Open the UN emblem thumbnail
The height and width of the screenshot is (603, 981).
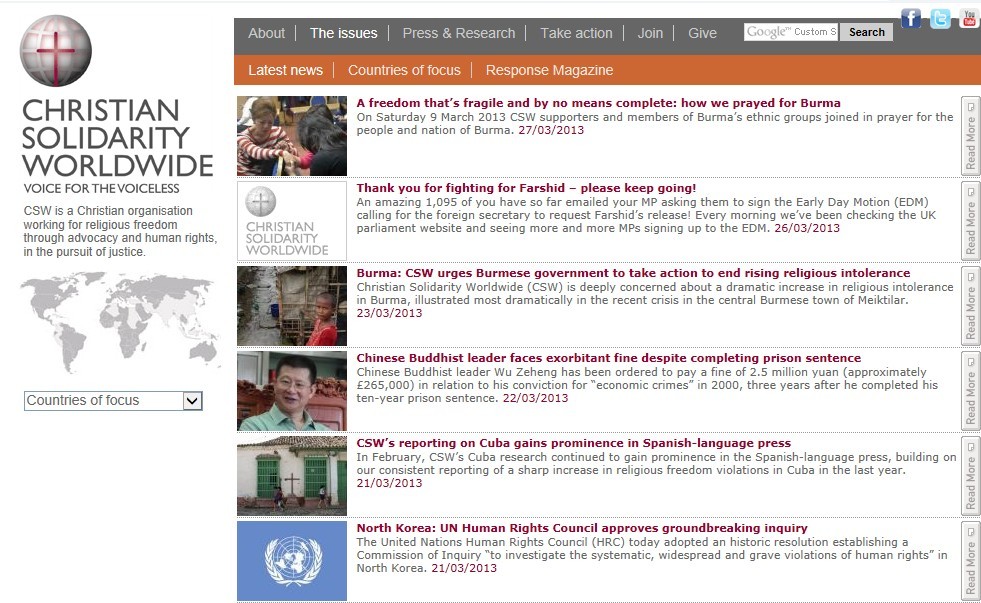click(x=292, y=561)
